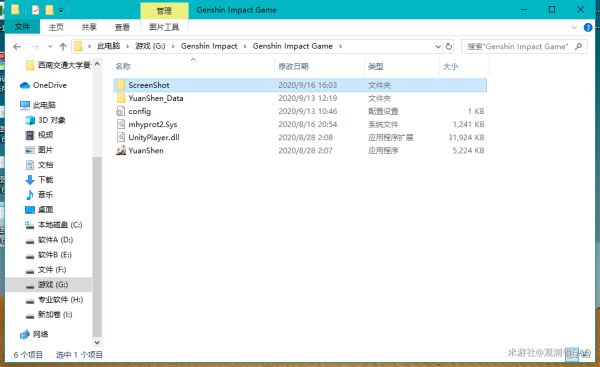
Task: Select the YuanShen_Data folder icon
Action: tap(121, 98)
